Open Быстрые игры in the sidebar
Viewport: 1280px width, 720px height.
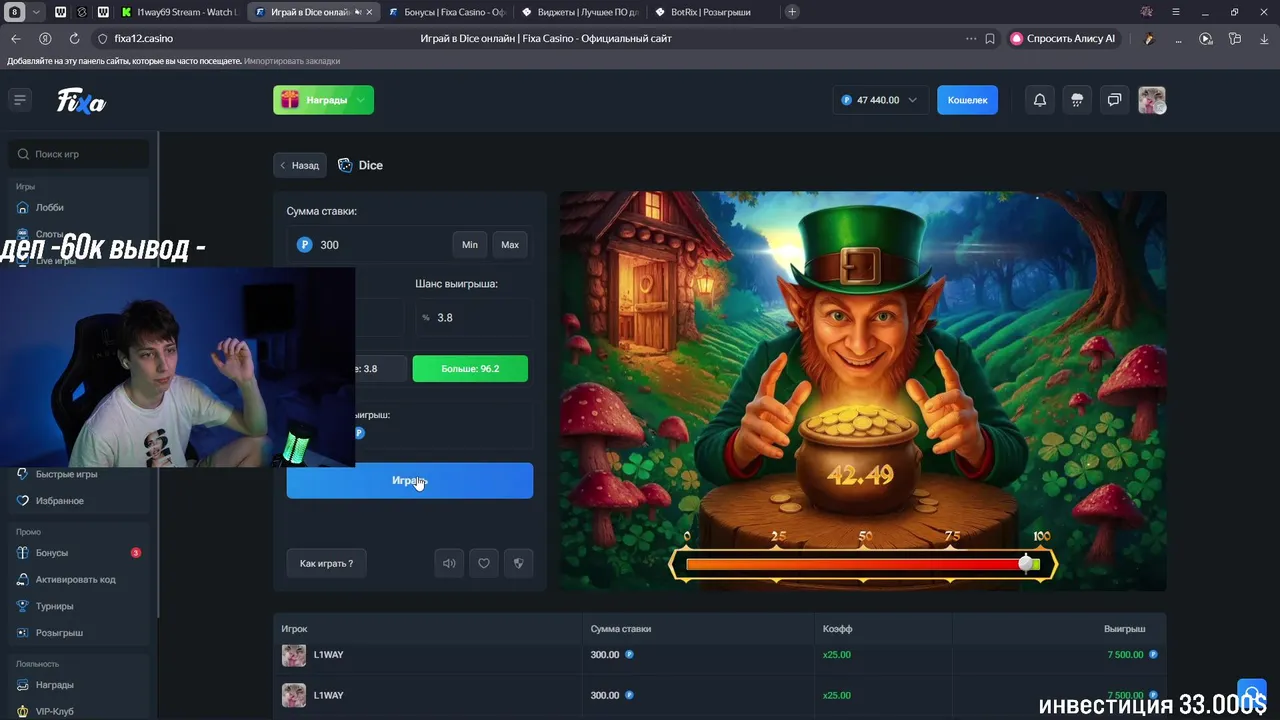click(66, 474)
